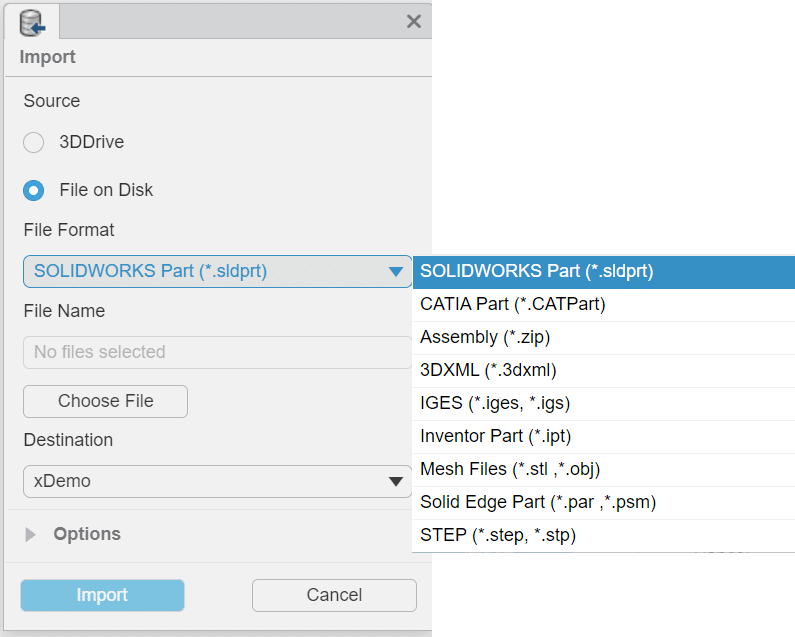Expand the Options section triangle
The height and width of the screenshot is (637, 795).
(30, 534)
